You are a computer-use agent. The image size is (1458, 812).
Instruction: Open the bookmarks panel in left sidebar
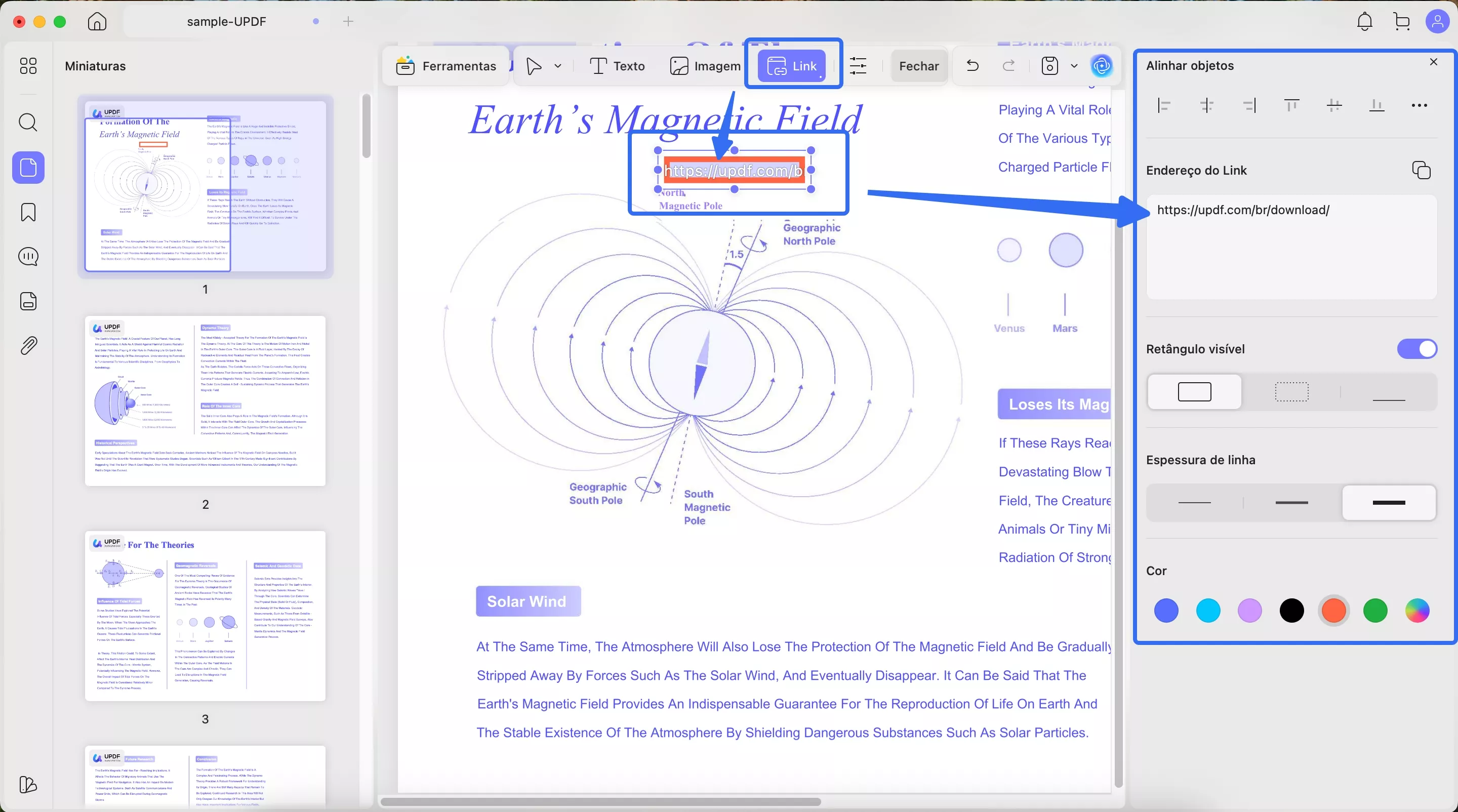(x=28, y=212)
